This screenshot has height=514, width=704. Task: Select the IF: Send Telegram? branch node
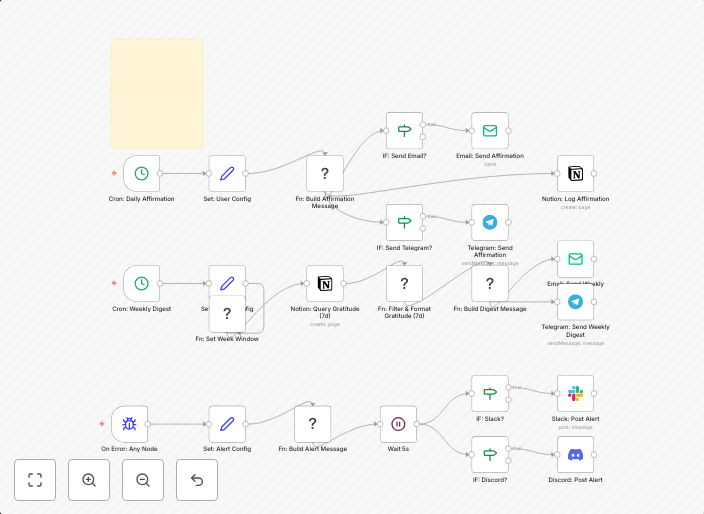coord(404,223)
